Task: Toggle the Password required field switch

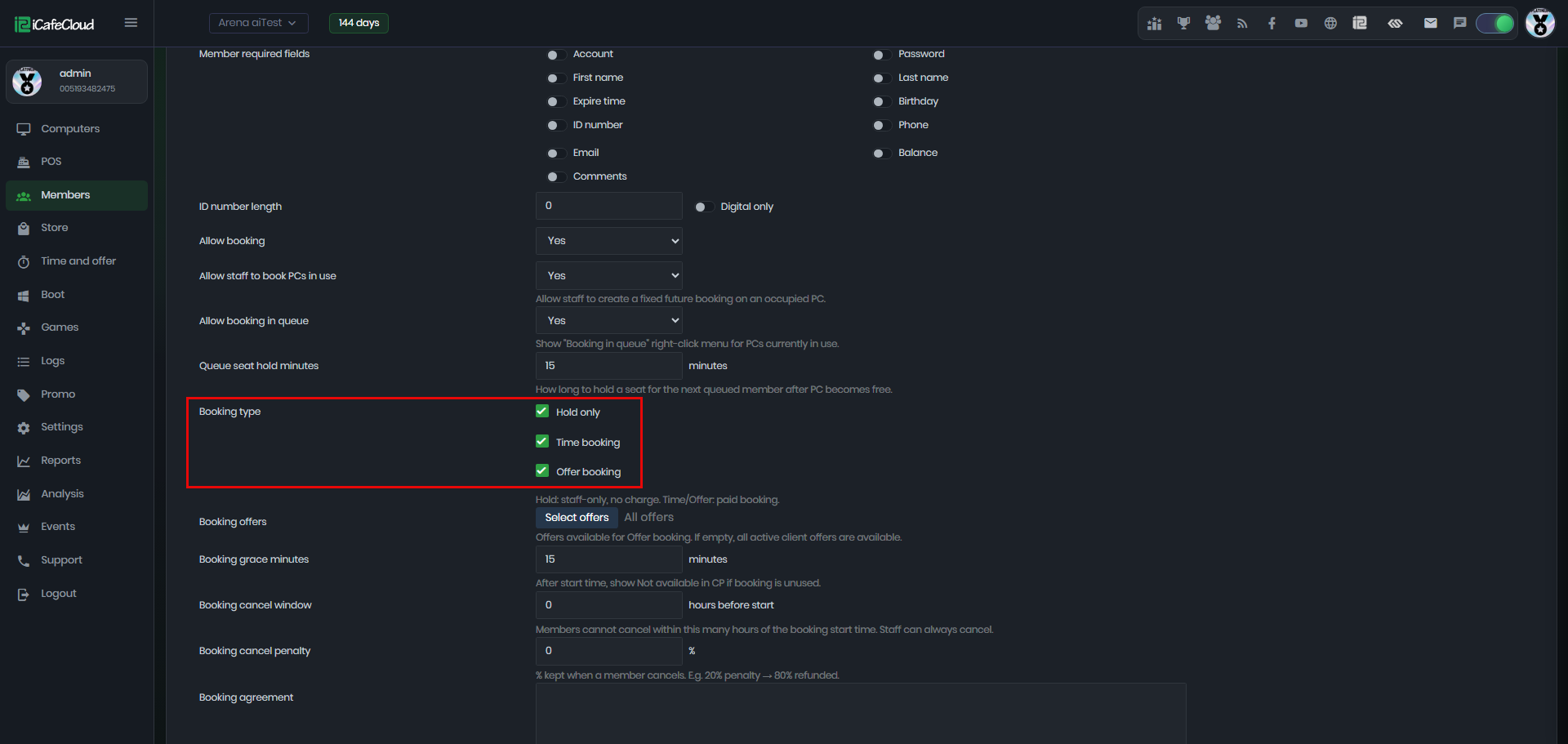Action: coord(881,55)
